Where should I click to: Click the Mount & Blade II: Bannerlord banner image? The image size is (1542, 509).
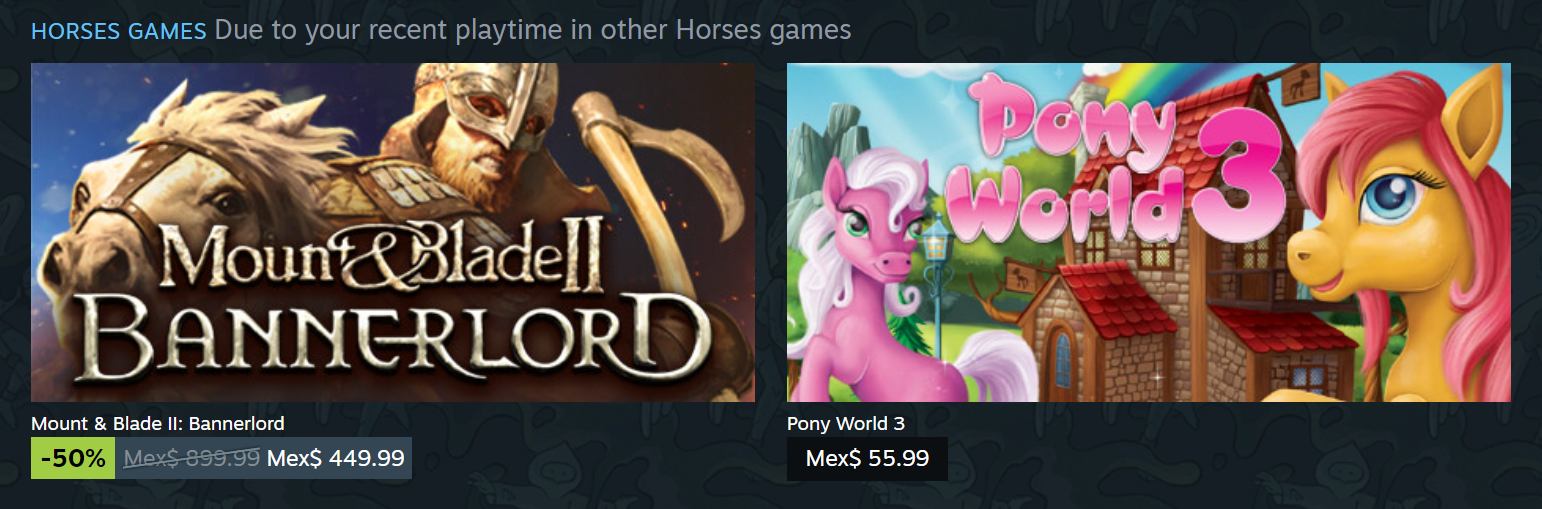click(x=393, y=232)
